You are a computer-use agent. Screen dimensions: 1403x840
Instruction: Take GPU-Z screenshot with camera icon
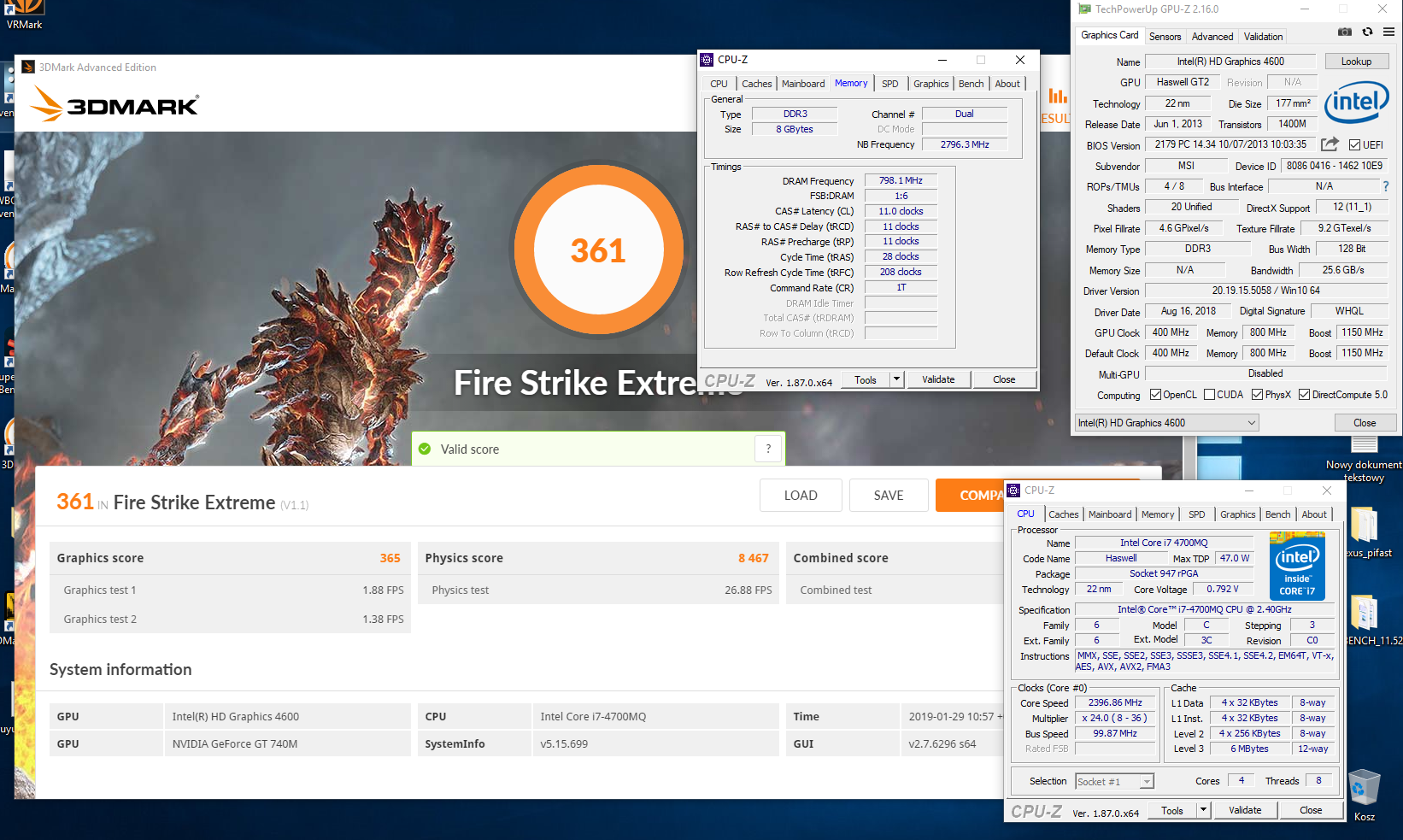click(1345, 32)
